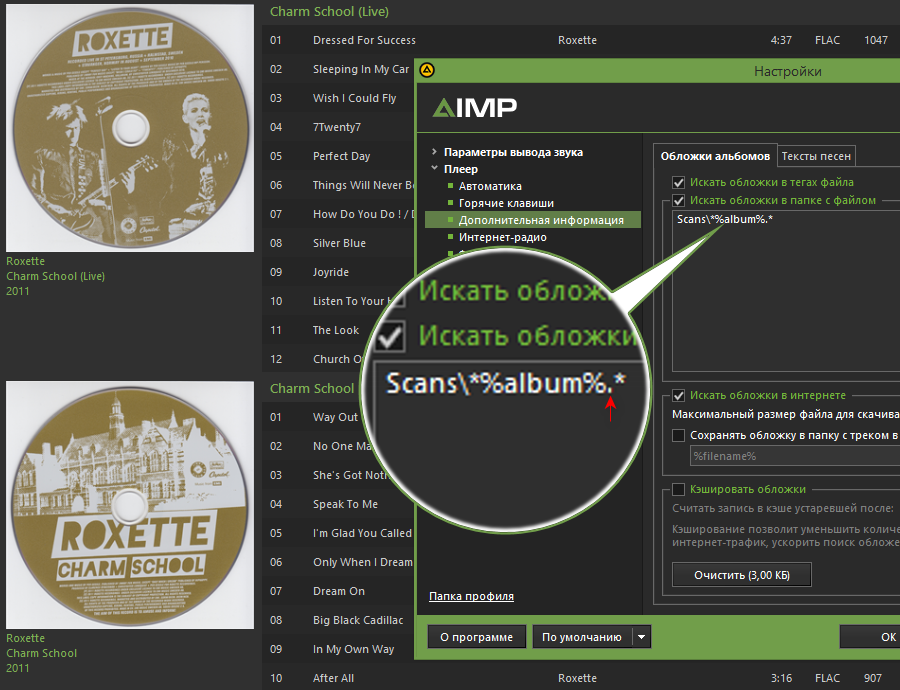Click 'Roxette' artist label under Live cover

(25, 261)
